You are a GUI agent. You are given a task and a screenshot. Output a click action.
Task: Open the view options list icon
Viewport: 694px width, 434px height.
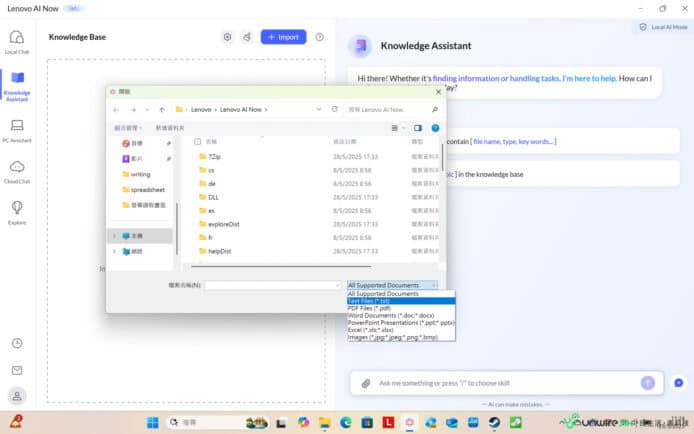394,128
